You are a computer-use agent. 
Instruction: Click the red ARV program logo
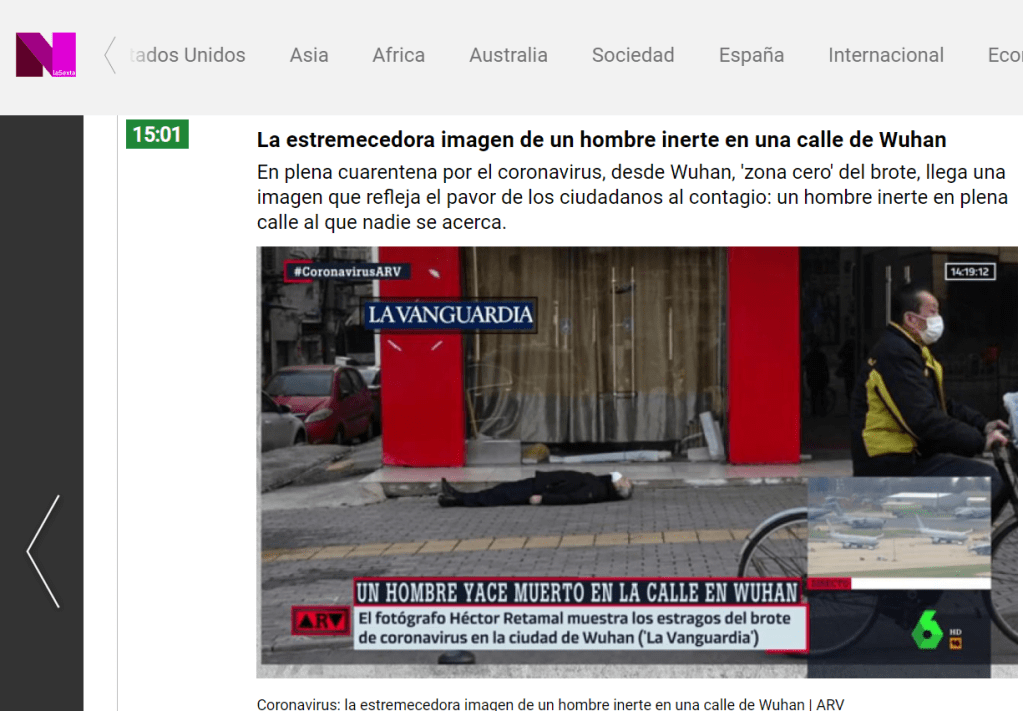(x=320, y=621)
